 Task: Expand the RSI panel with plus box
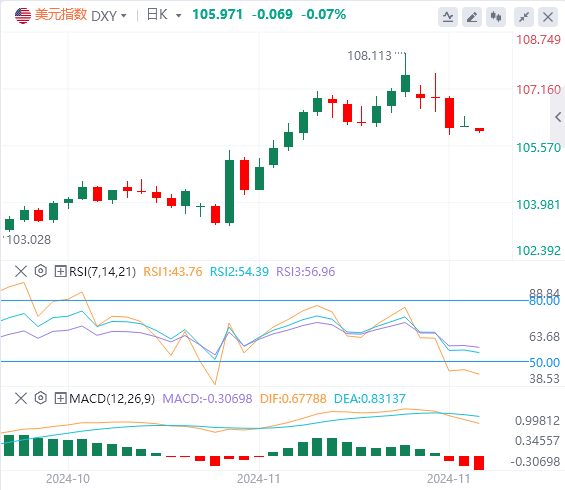click(60, 271)
